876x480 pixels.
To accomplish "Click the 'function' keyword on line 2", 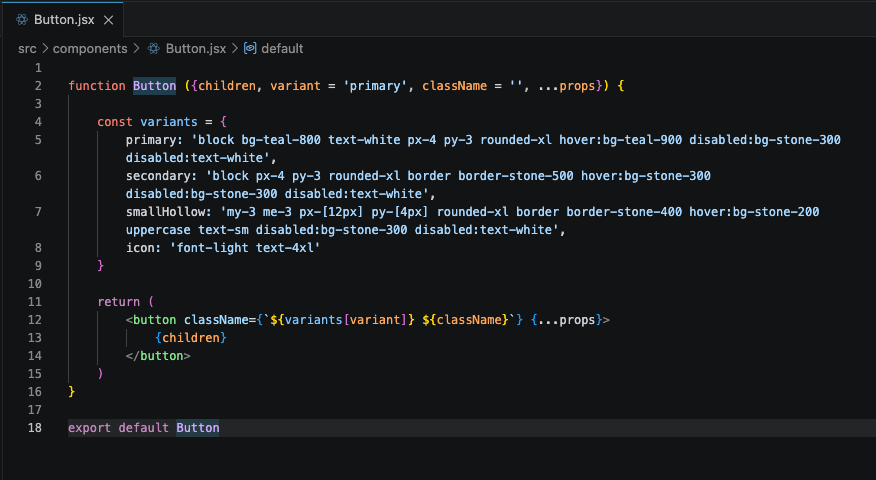I will (97, 86).
